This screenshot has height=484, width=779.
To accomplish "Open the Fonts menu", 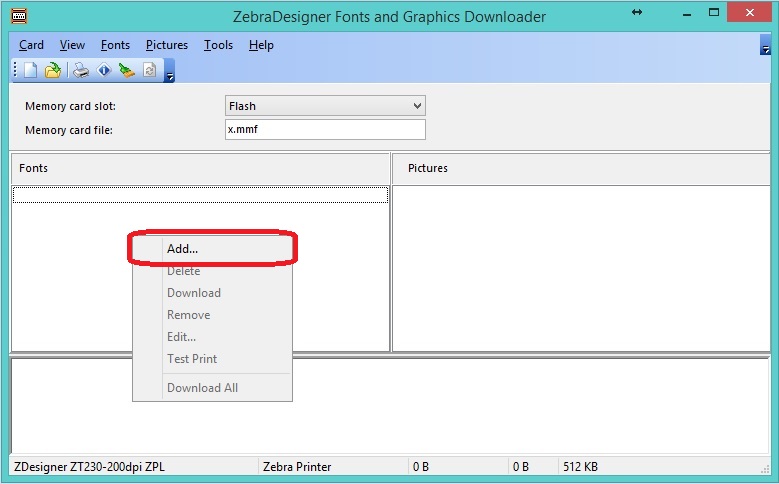I will pyautogui.click(x=115, y=45).
